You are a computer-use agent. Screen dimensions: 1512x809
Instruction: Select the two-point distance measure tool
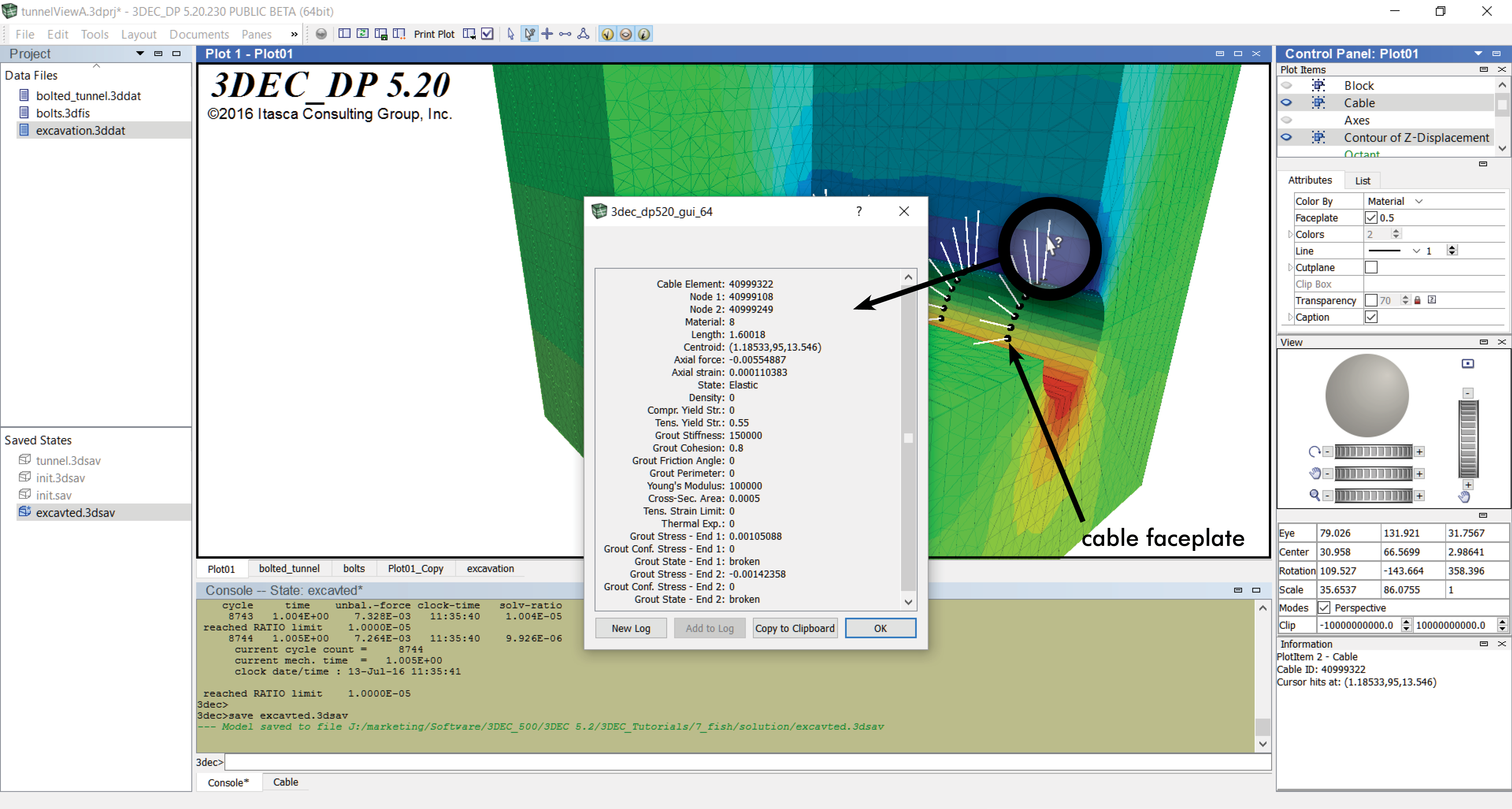565,34
